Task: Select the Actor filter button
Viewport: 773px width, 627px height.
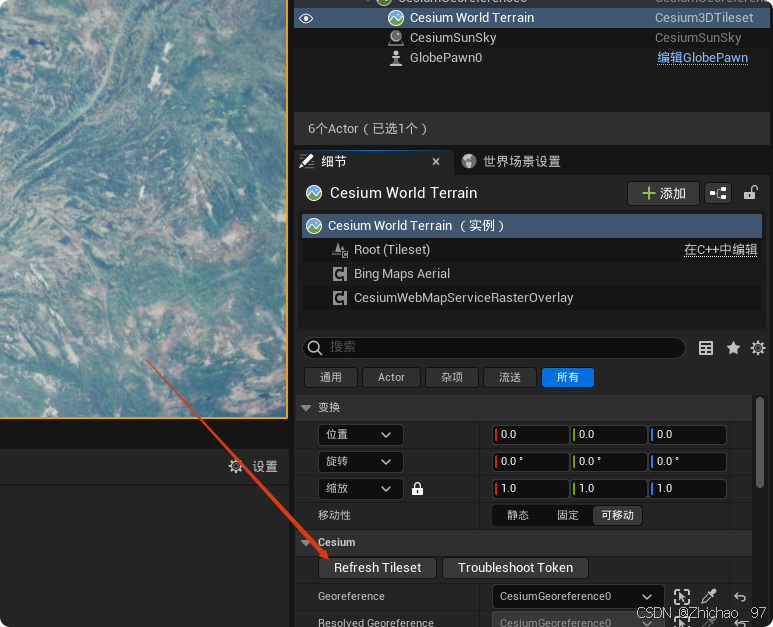Action: coord(391,378)
